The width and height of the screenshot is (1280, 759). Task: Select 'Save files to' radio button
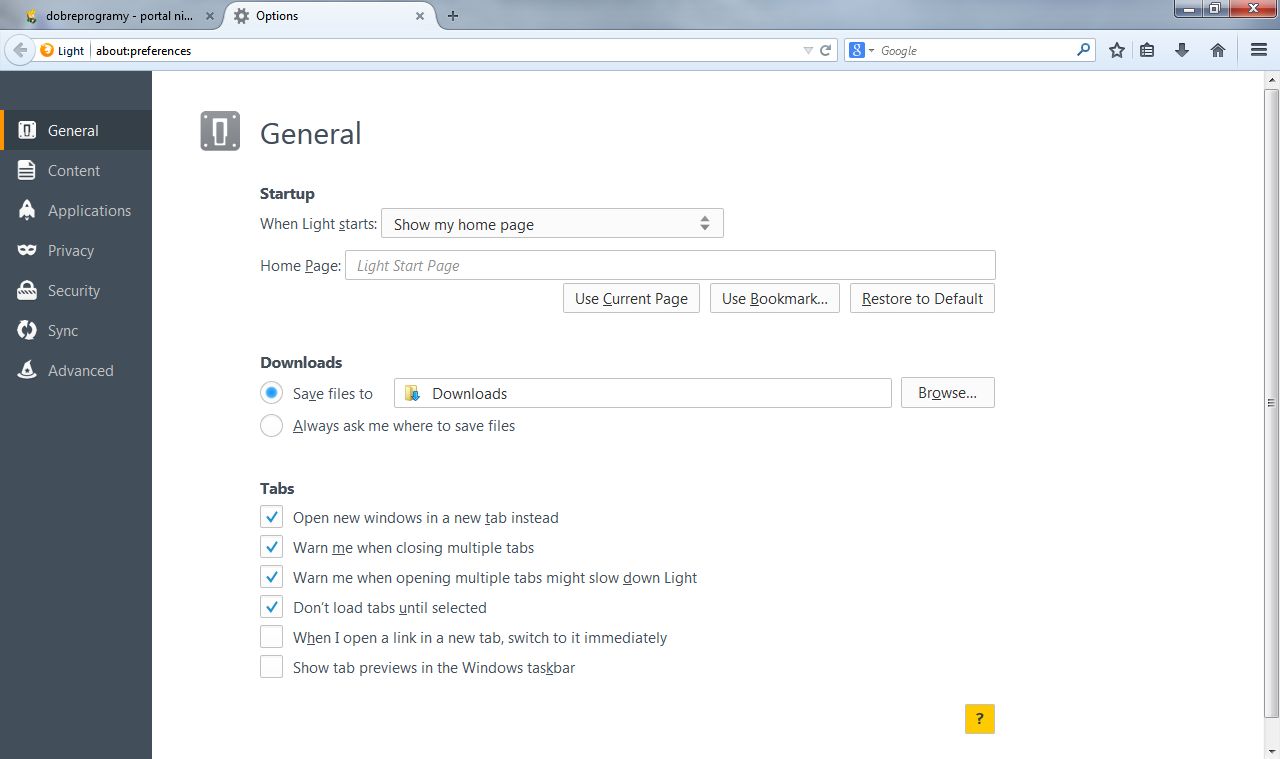(x=271, y=393)
